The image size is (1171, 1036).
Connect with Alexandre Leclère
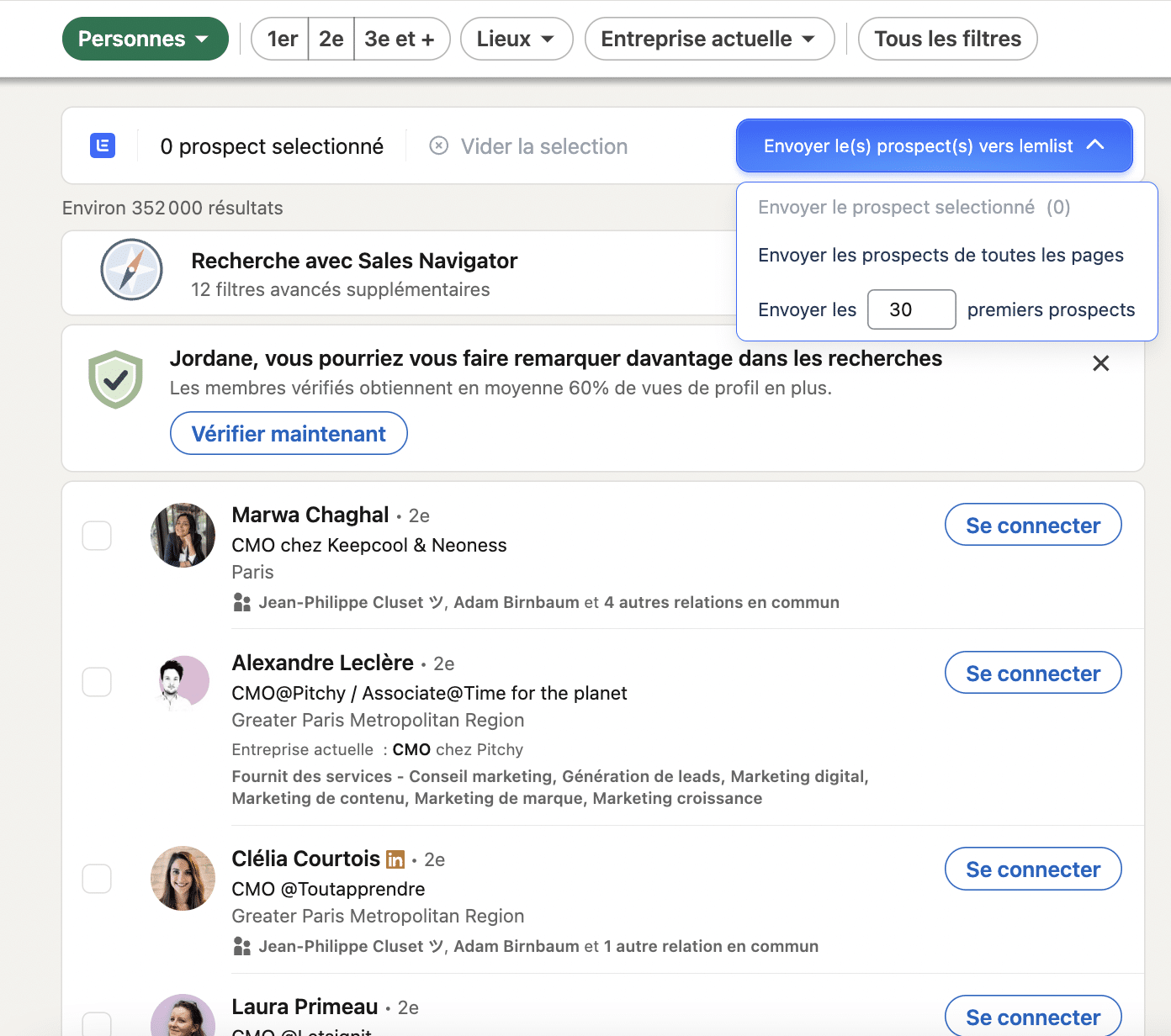coord(1033,673)
